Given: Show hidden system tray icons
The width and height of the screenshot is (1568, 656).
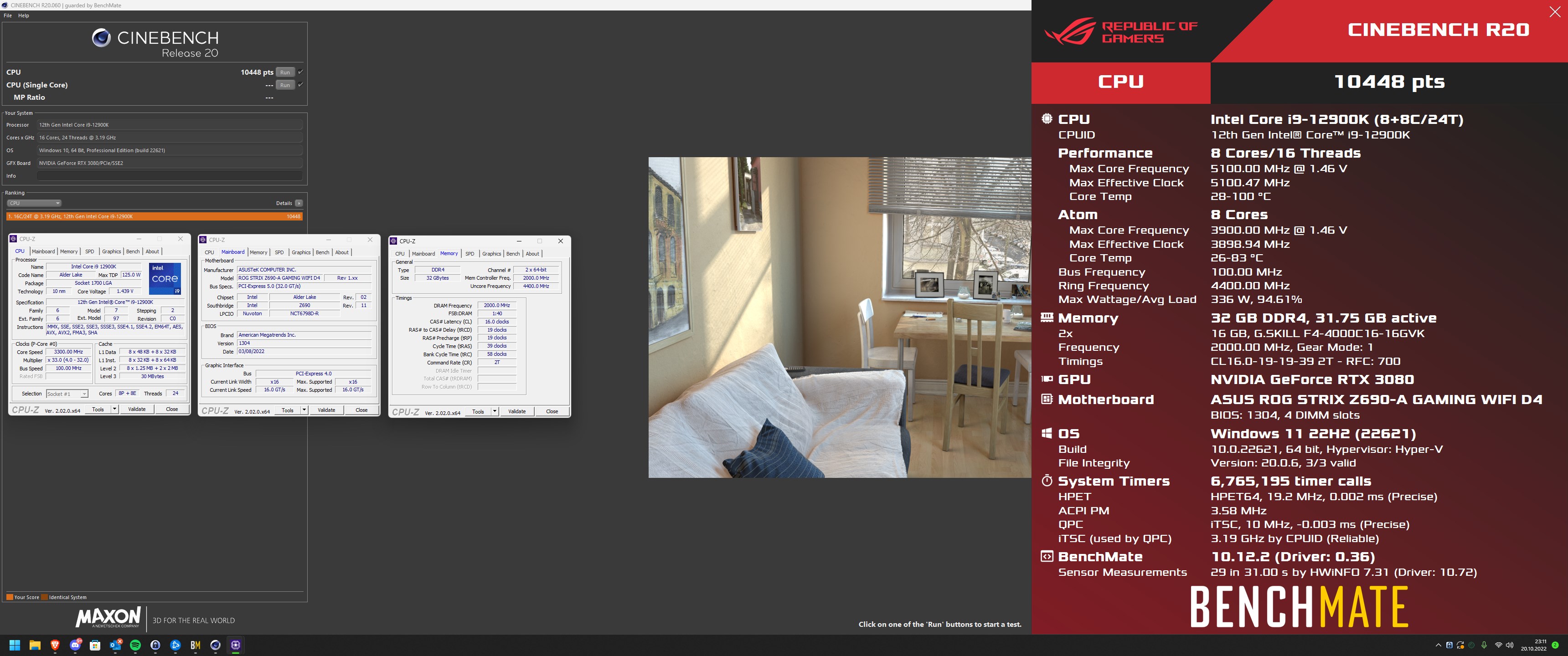Looking at the screenshot, I should (x=1439, y=645).
